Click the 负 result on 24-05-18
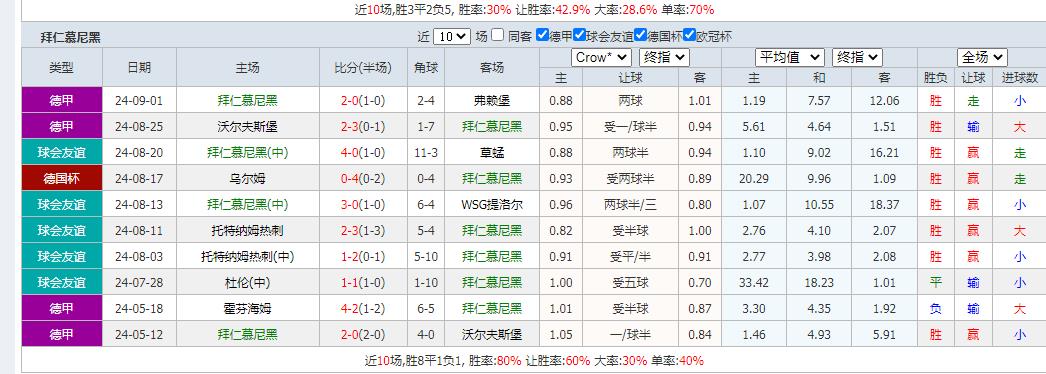Viewport: 1046px width, 374px height. [936, 309]
